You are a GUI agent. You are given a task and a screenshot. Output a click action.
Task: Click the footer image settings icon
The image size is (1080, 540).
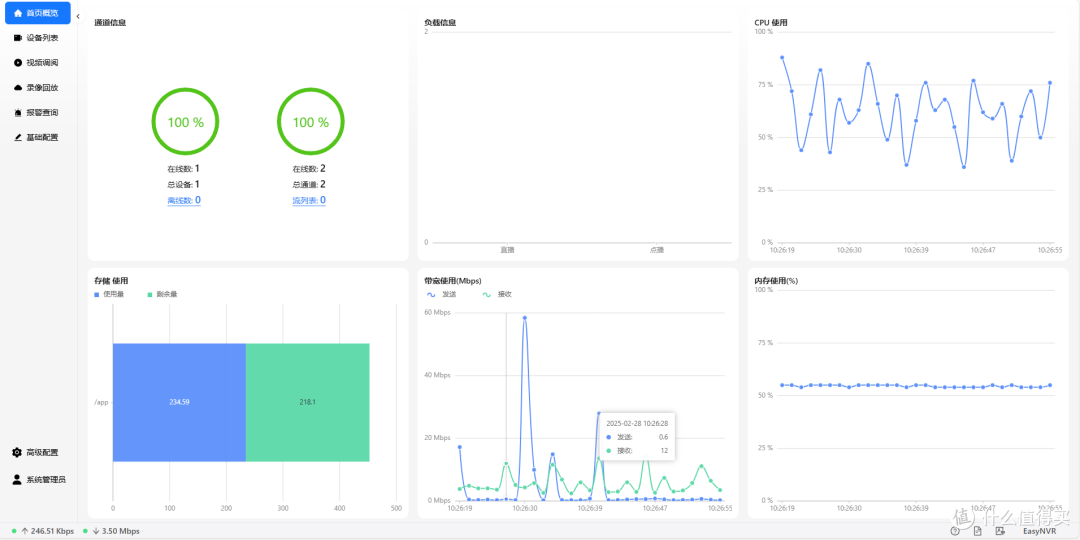tap(999, 531)
